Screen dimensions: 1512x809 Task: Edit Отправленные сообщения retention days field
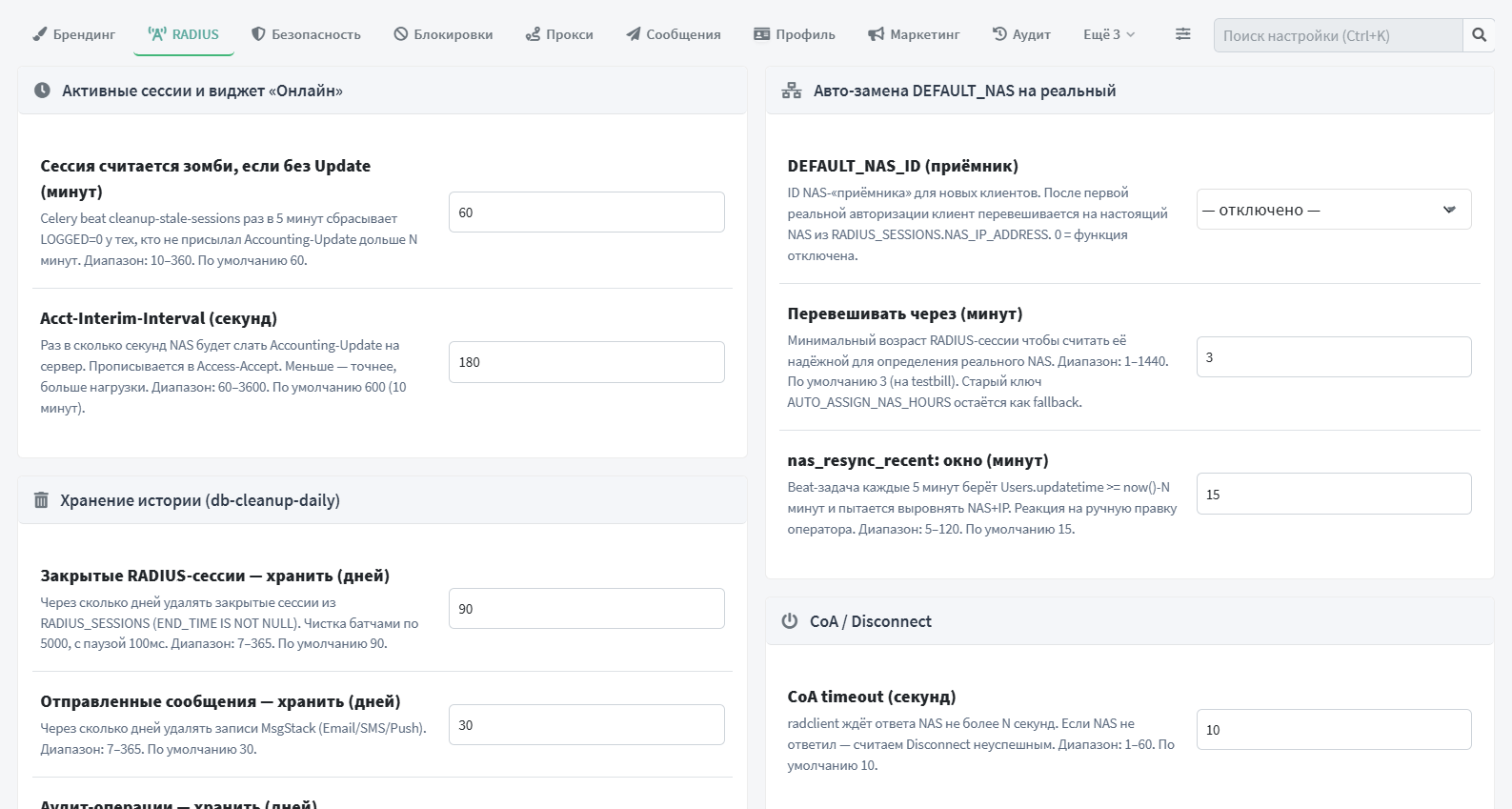click(x=587, y=725)
